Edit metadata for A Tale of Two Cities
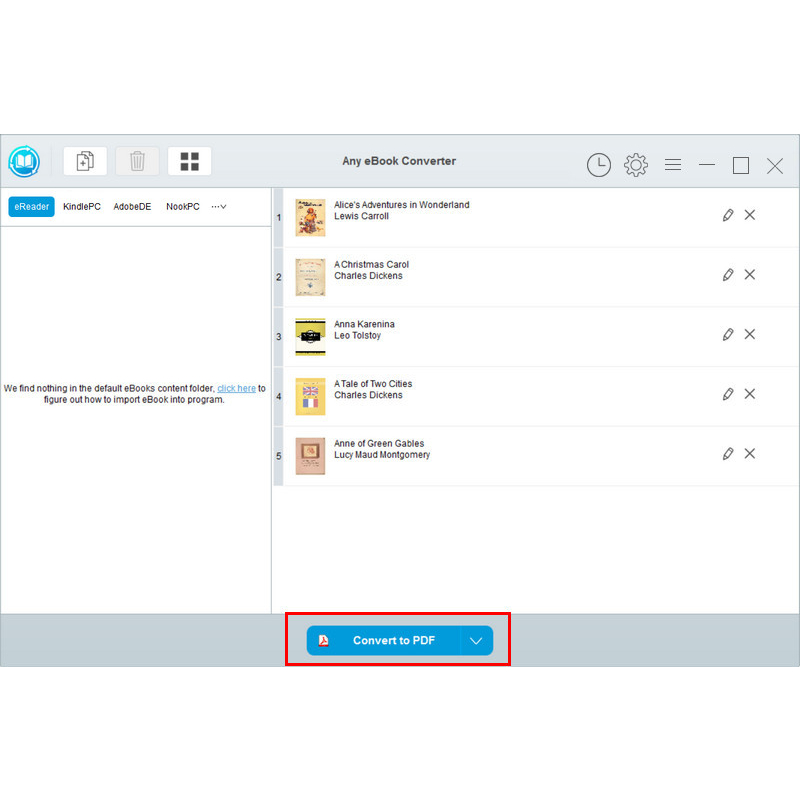This screenshot has height=800, width=800. coord(728,394)
